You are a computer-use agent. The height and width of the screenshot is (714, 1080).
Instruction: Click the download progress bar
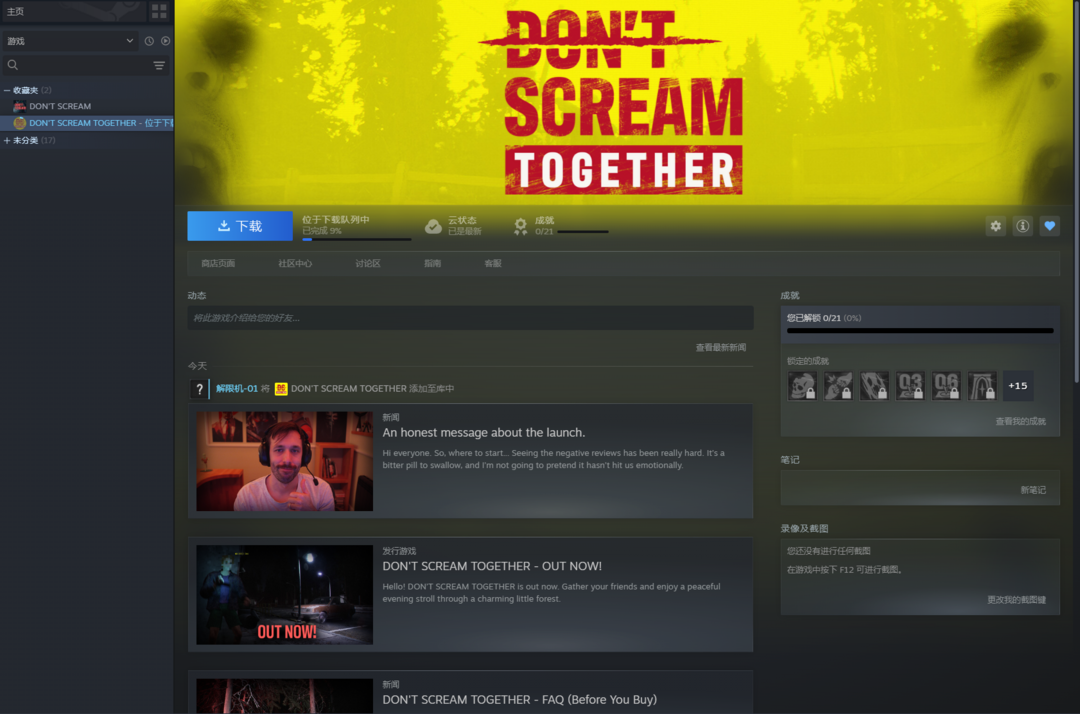(x=356, y=239)
